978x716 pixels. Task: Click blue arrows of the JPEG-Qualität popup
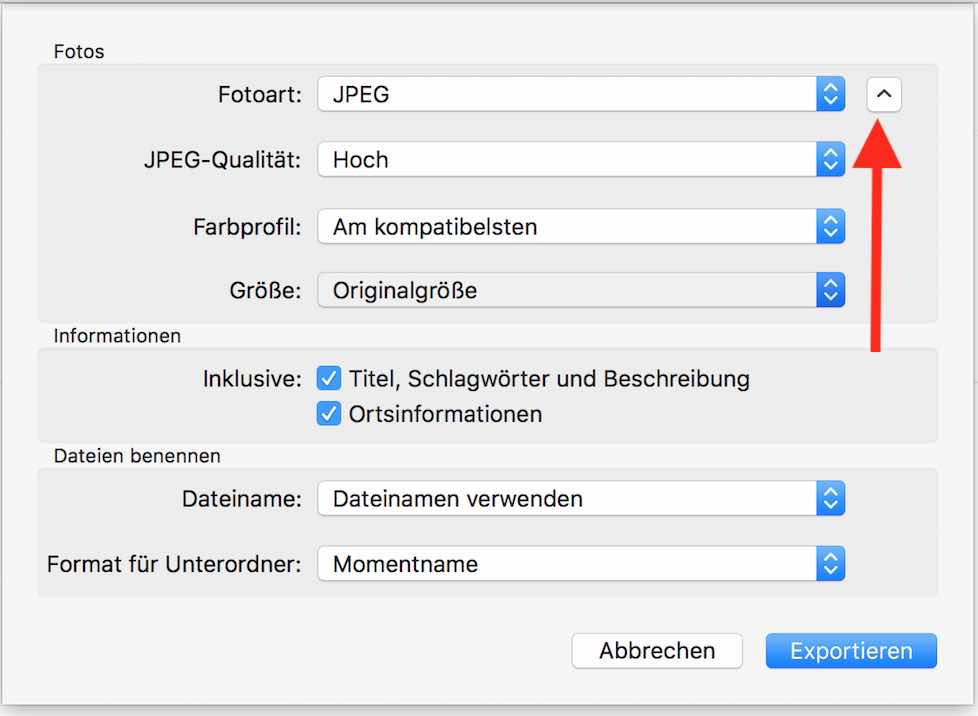click(x=830, y=159)
